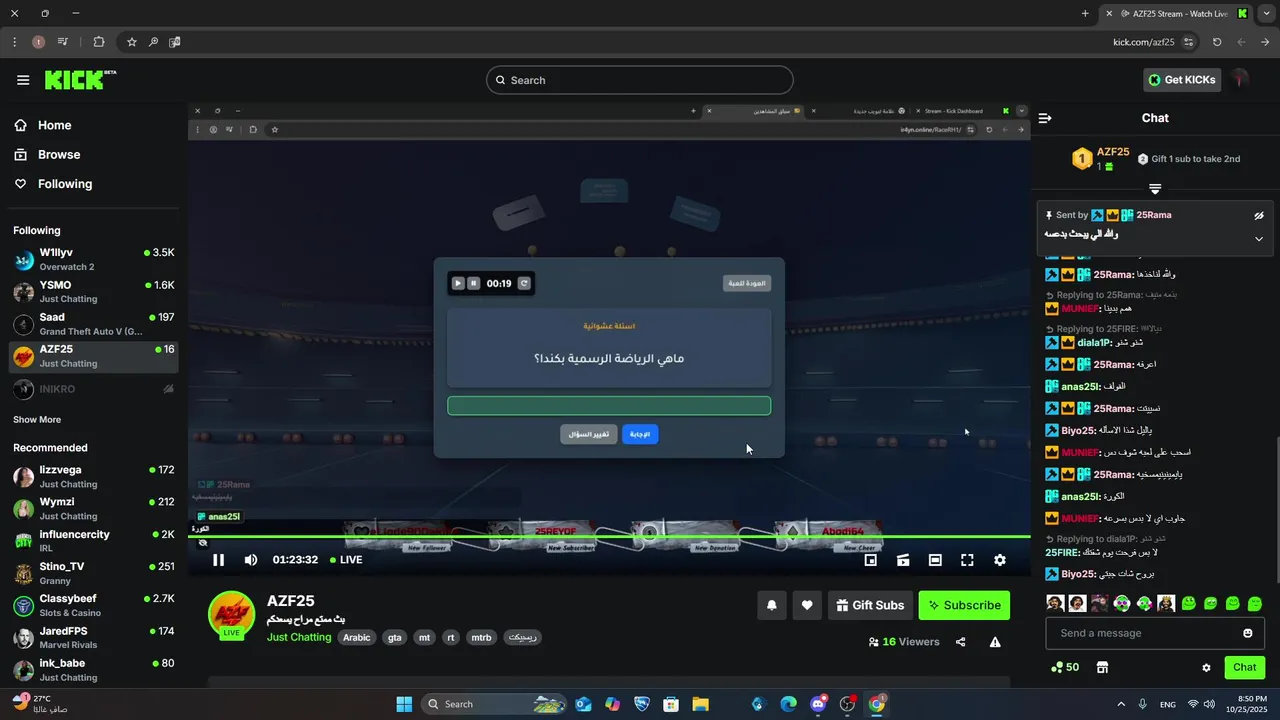This screenshot has width=1280, height=720.
Task: Insert green headphone monster emote
Action: click(x=1122, y=603)
